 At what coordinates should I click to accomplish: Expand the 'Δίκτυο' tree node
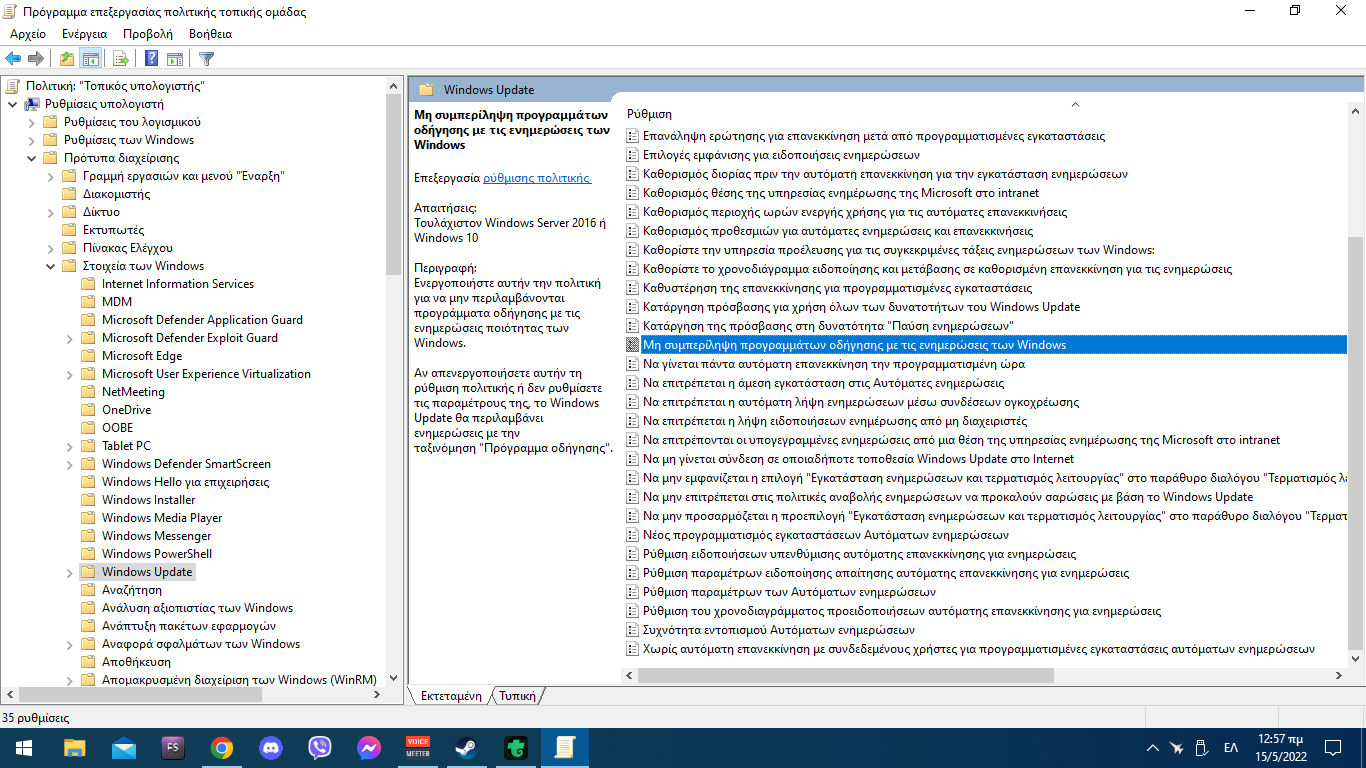[x=50, y=212]
